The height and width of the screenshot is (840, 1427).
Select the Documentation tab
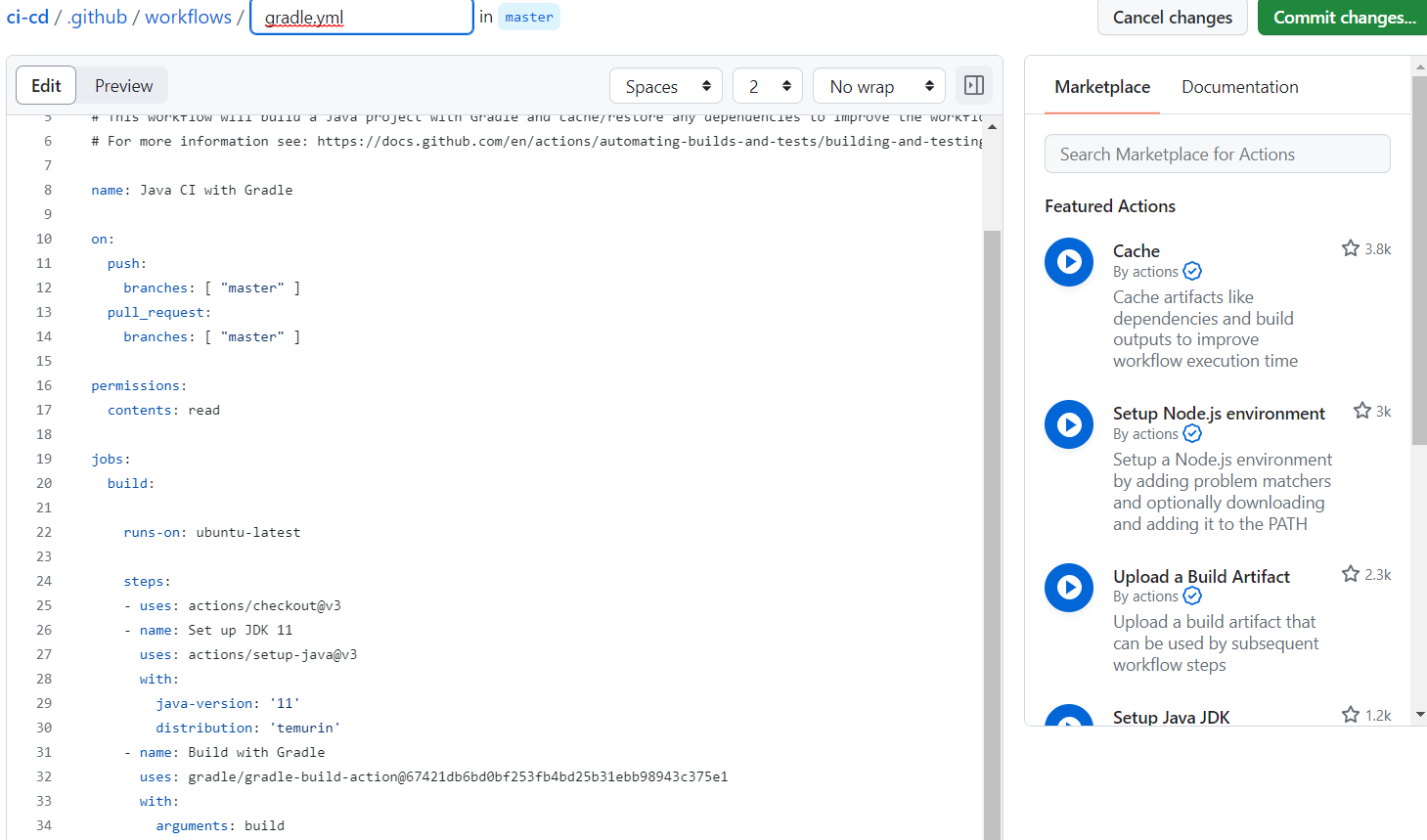[1240, 87]
